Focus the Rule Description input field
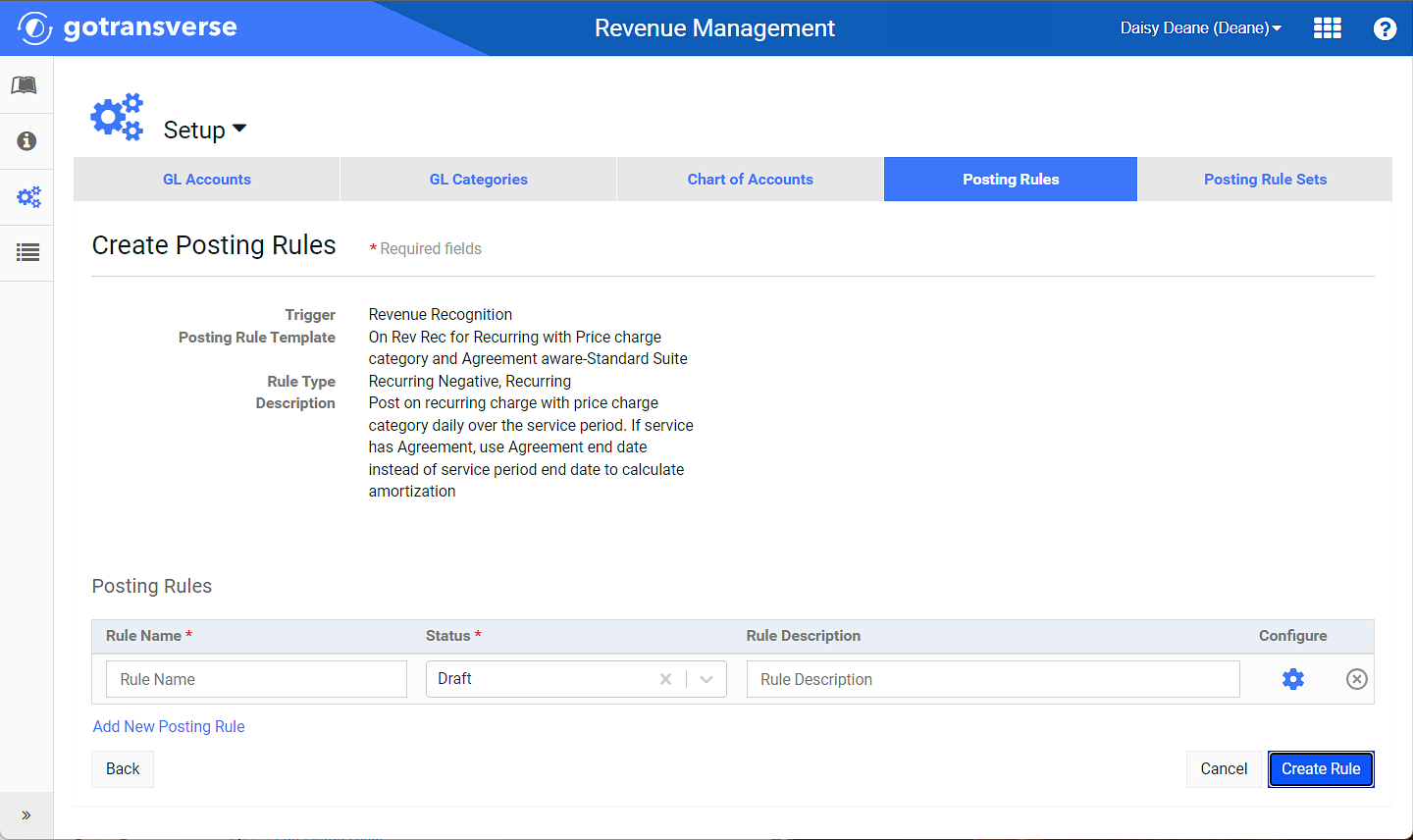 [993, 679]
